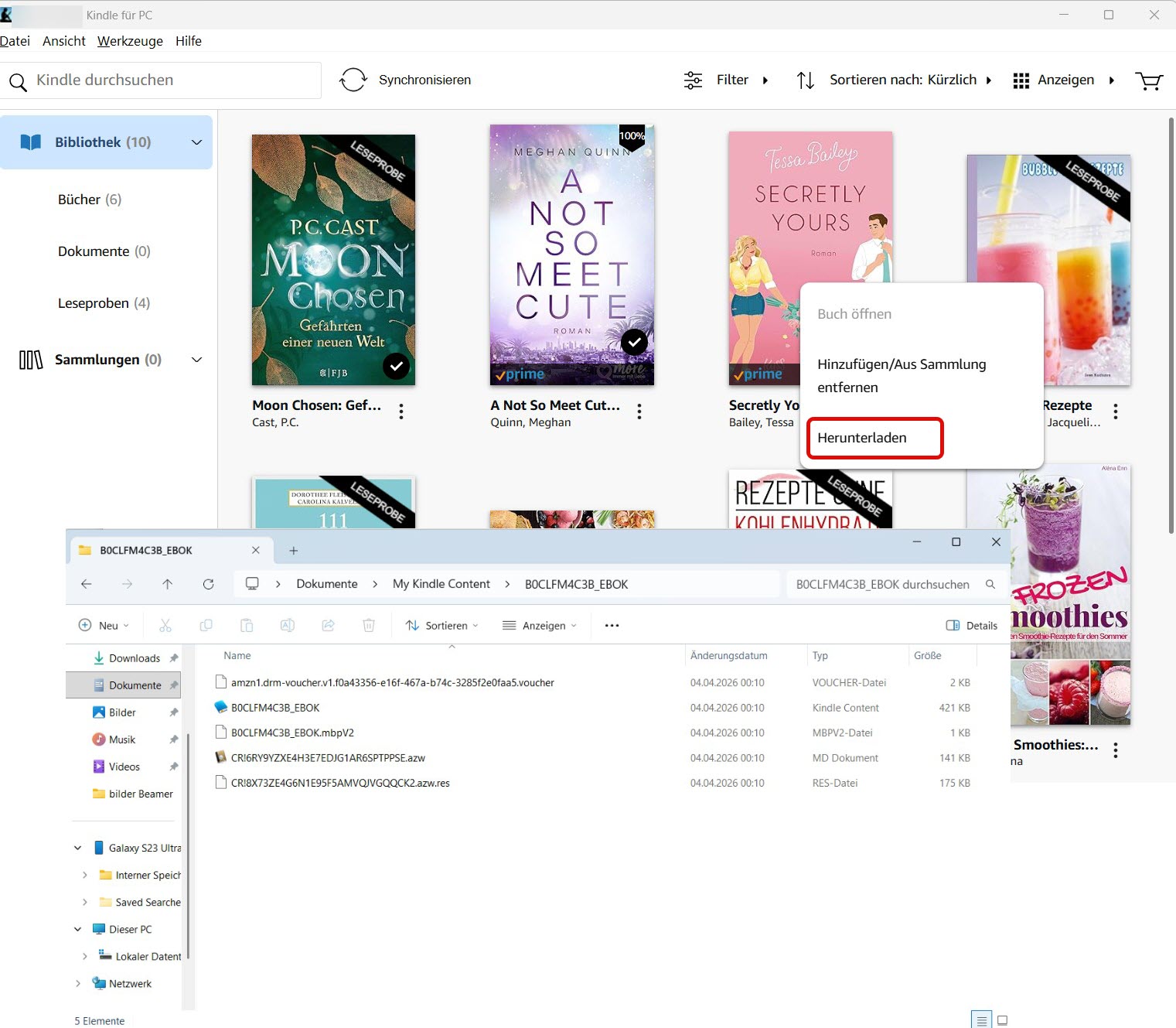Screen dimensions: 1176x1028
Task: Click Explorer up-directory arrow
Action: pos(168,584)
